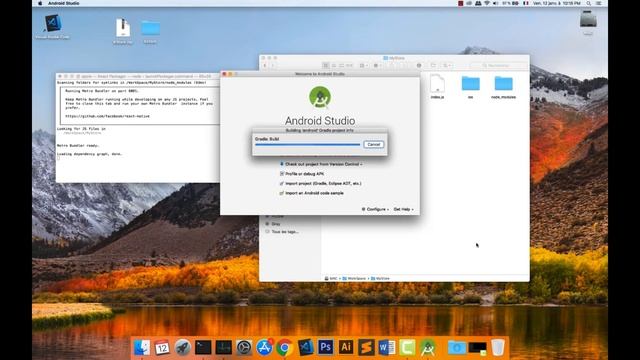The width and height of the screenshot is (640, 360).
Task: Click the Wi-Fi status icon
Action: [487, 3]
